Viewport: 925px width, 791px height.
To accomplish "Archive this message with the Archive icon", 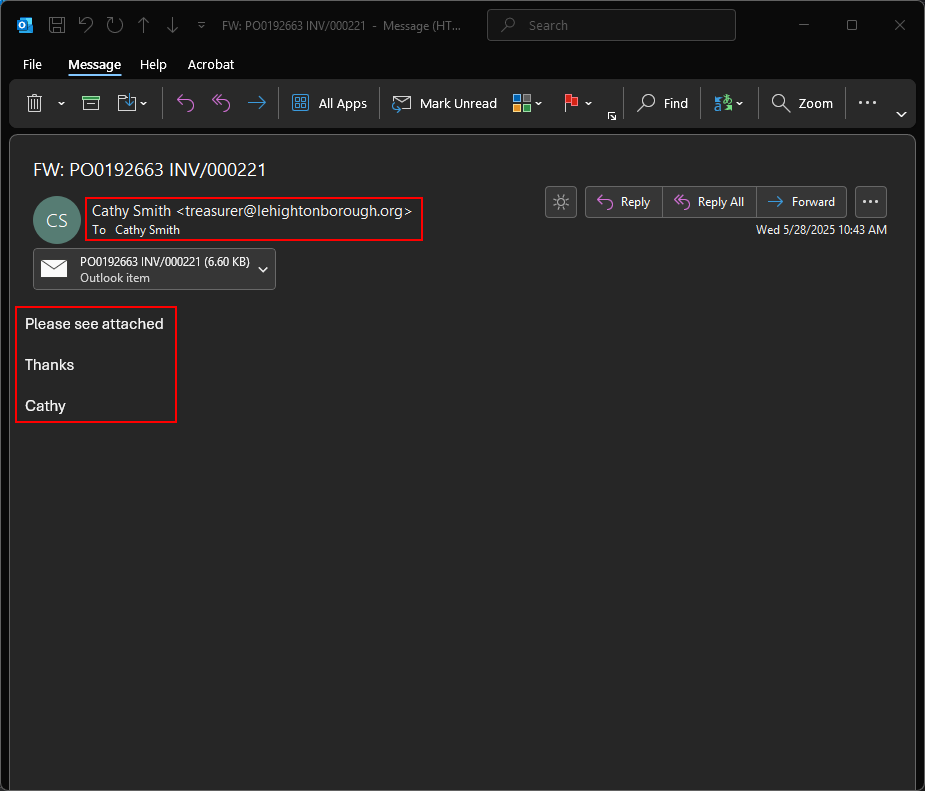I will pos(91,103).
